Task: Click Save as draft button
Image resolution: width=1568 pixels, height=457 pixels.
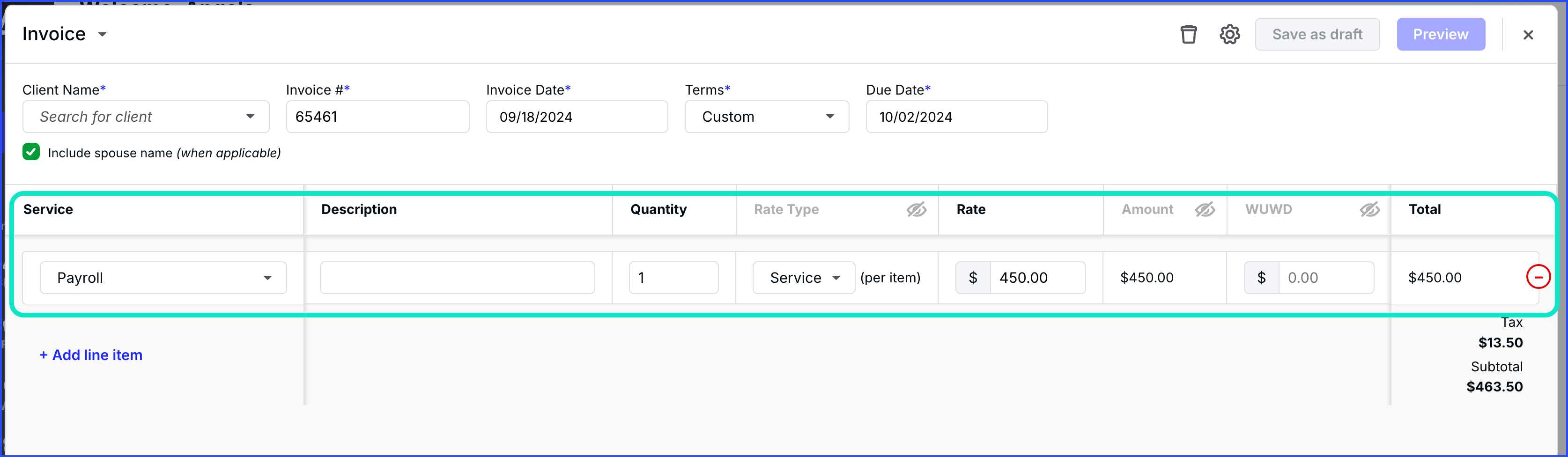Action: [1317, 35]
